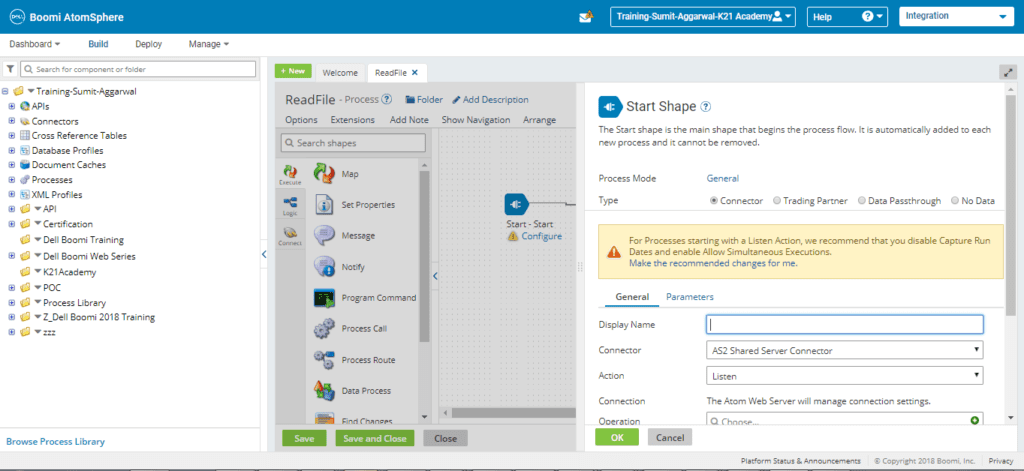The height and width of the screenshot is (471, 1024).
Task: Click the ReadFile Process help icon
Action: tap(387, 100)
